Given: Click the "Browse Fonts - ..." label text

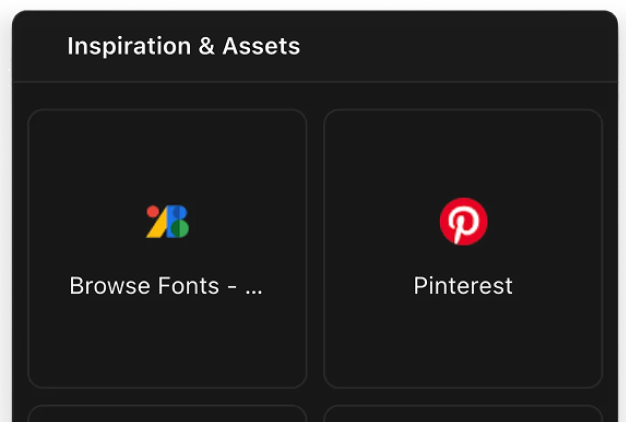Looking at the screenshot, I should pos(165,286).
